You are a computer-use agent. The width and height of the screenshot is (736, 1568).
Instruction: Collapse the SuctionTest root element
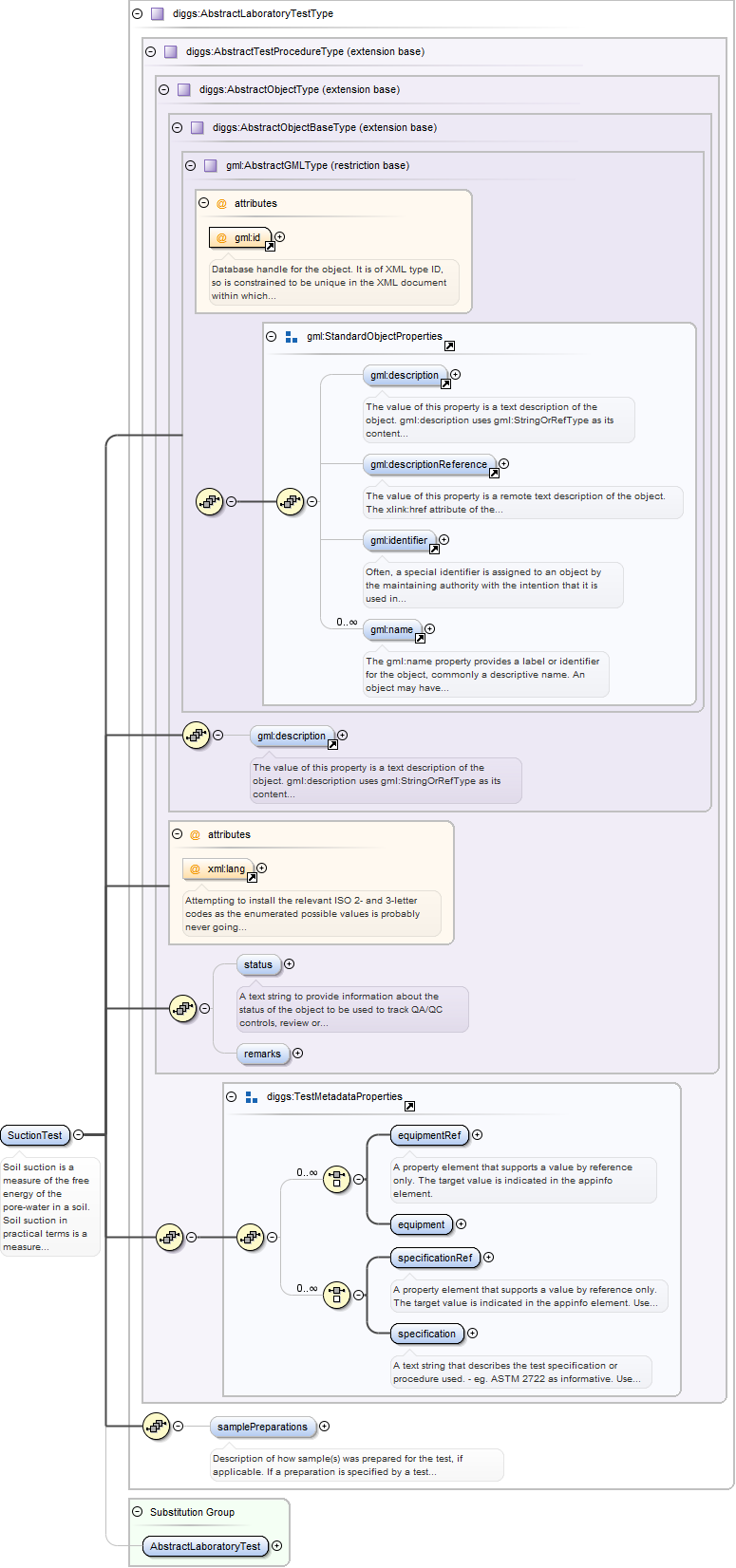[x=79, y=1134]
